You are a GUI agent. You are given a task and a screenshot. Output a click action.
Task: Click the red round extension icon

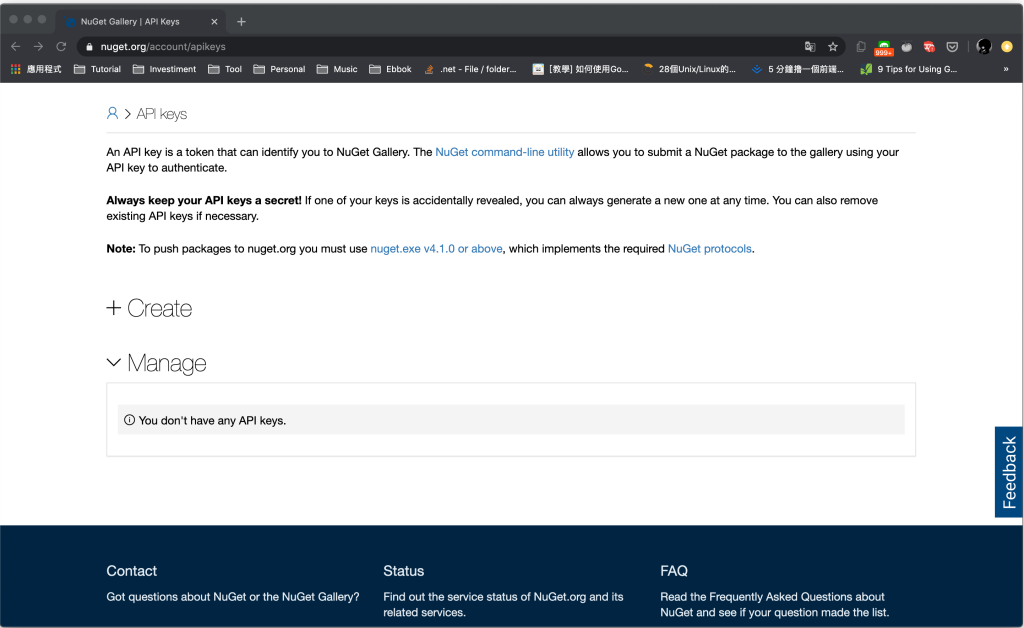coord(929,46)
